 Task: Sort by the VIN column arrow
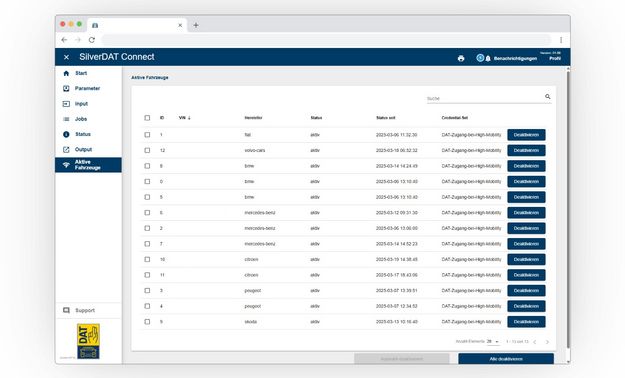[x=189, y=118]
